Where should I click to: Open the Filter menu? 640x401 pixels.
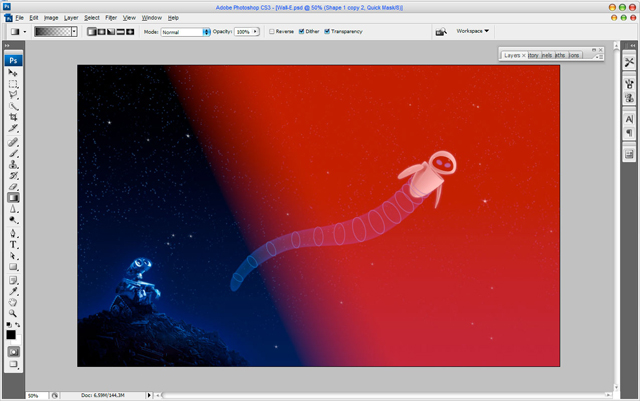(x=111, y=18)
